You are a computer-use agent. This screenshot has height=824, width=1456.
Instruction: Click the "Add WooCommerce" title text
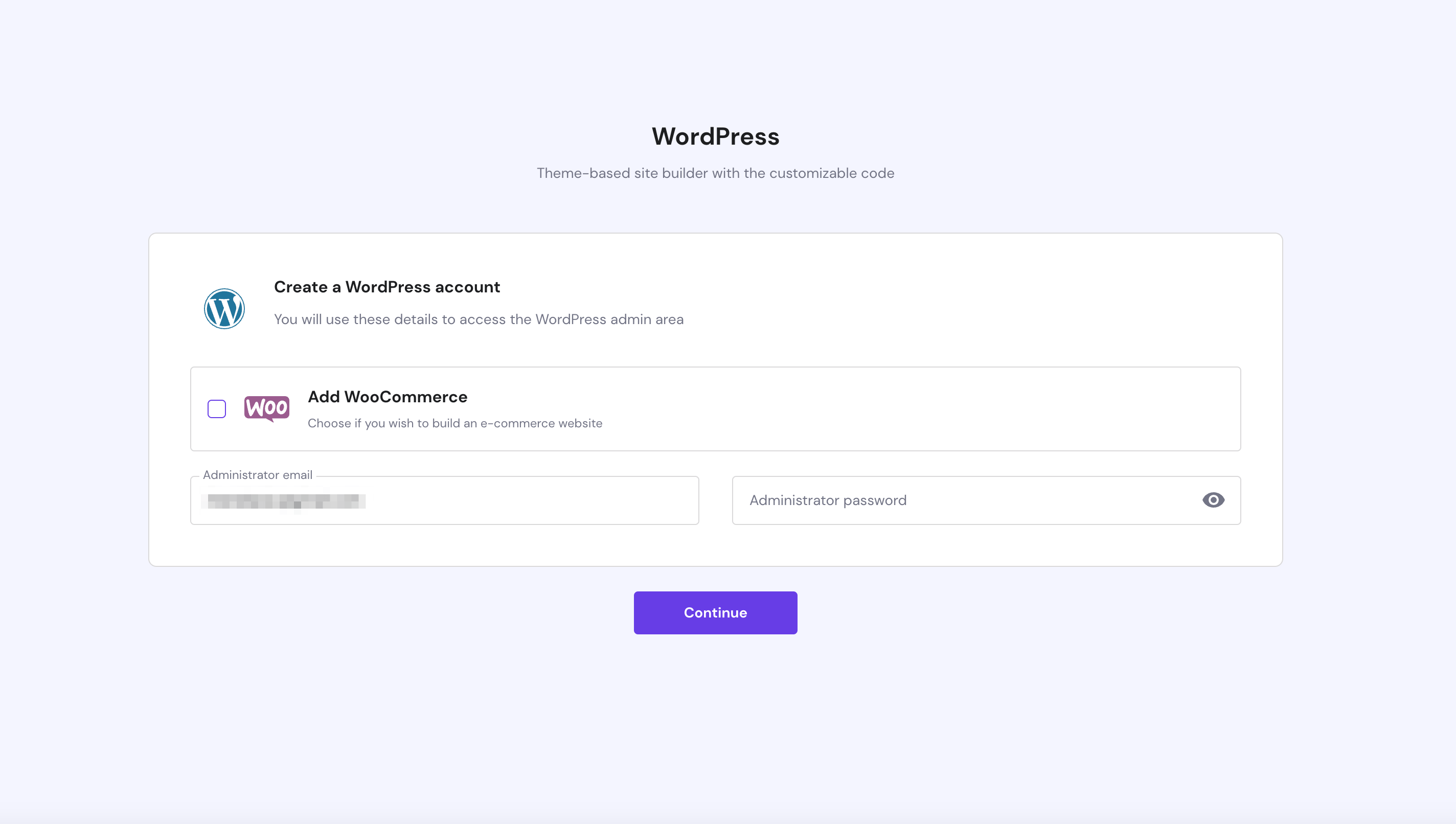388,397
